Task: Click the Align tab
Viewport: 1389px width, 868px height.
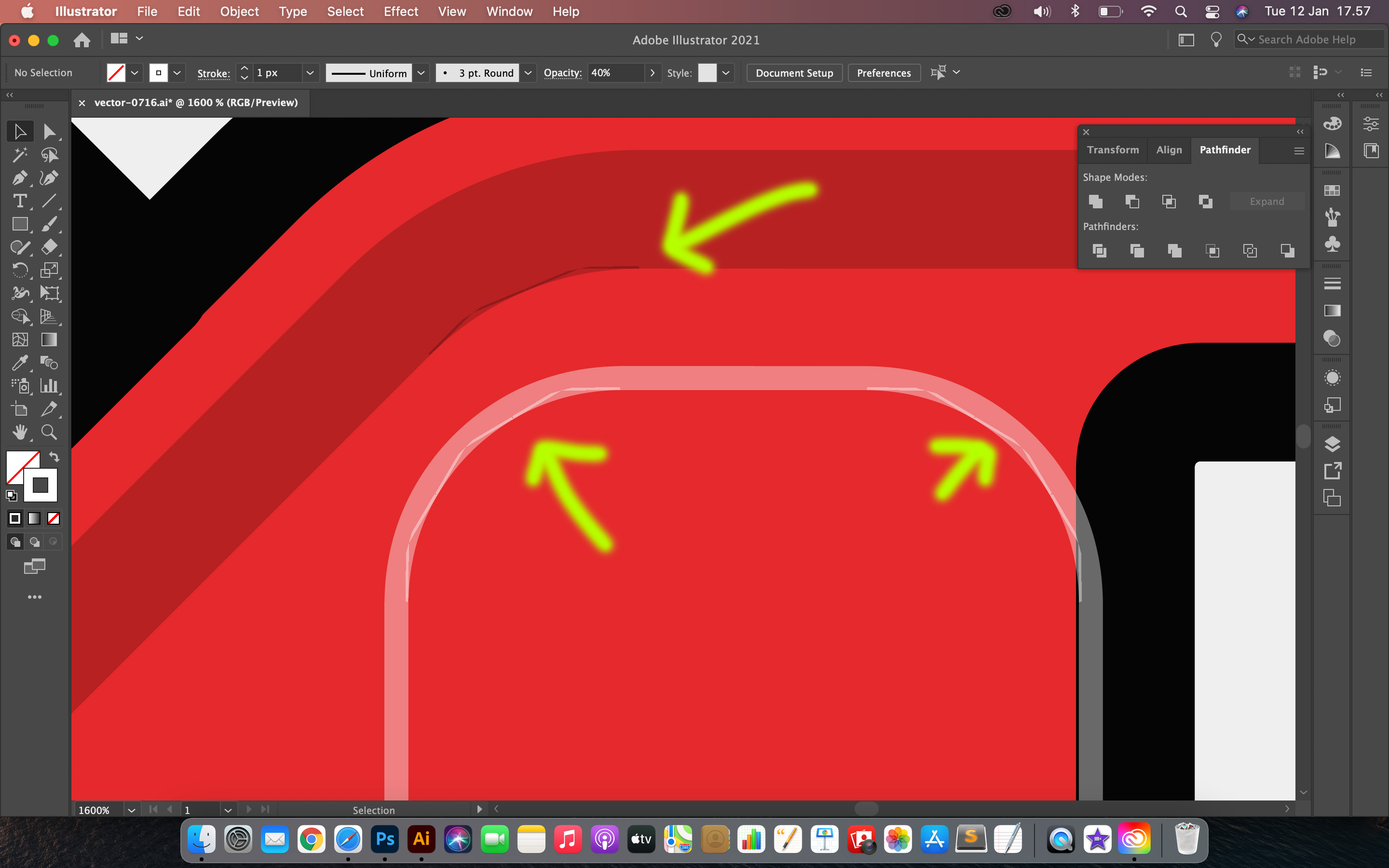Action: point(1168,150)
